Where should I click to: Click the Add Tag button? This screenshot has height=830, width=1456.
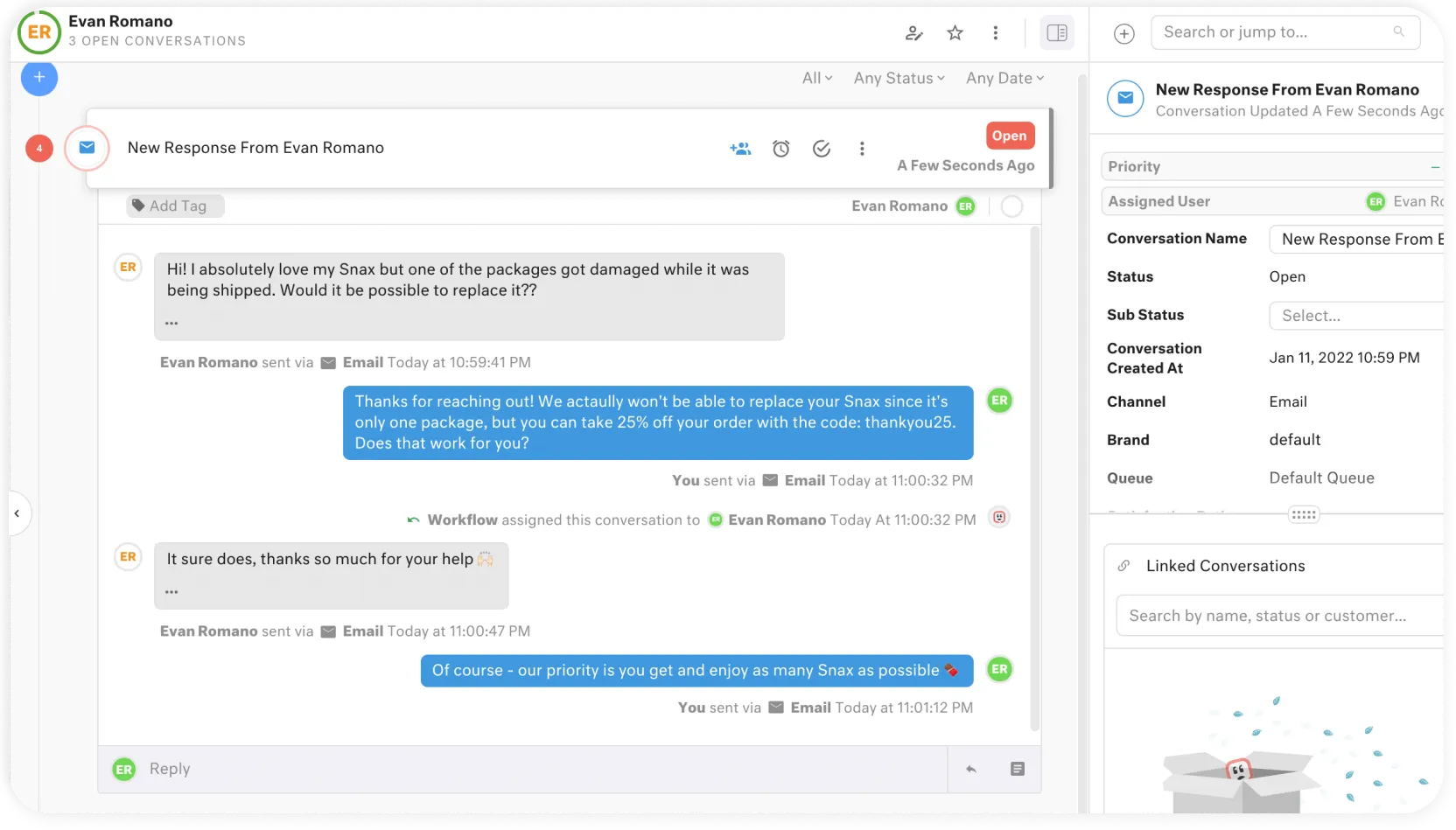point(174,206)
